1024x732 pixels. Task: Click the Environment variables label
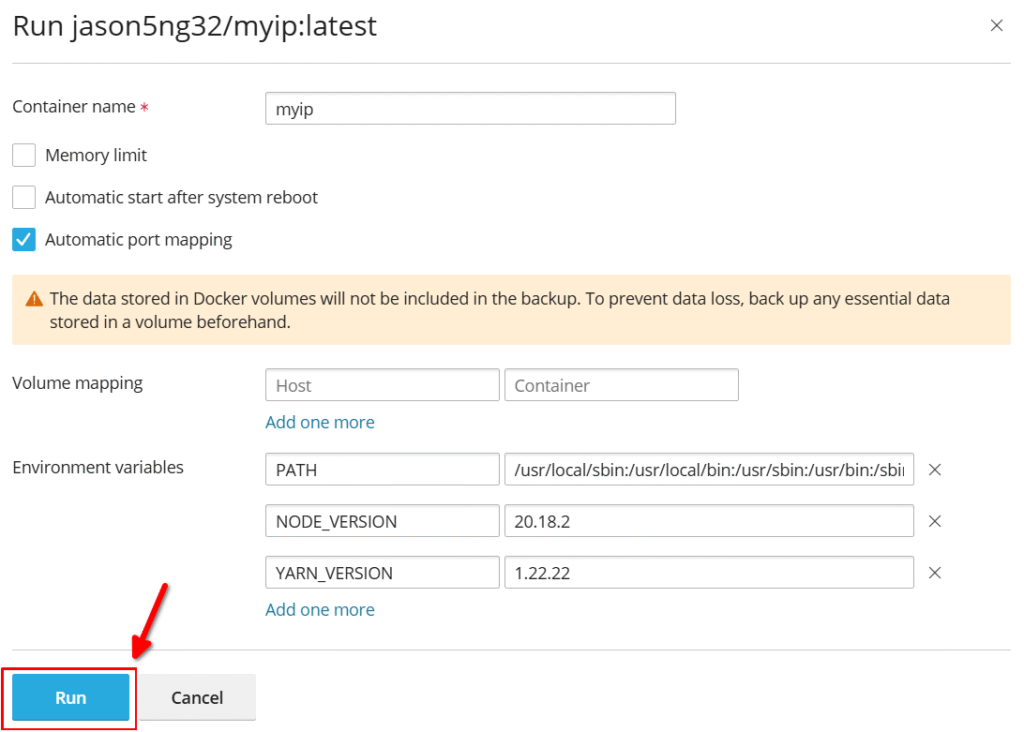click(x=98, y=468)
